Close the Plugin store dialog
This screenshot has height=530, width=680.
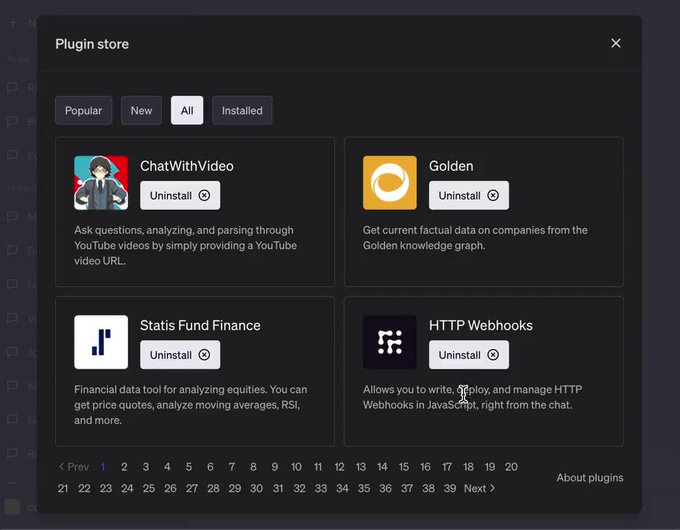[615, 43]
